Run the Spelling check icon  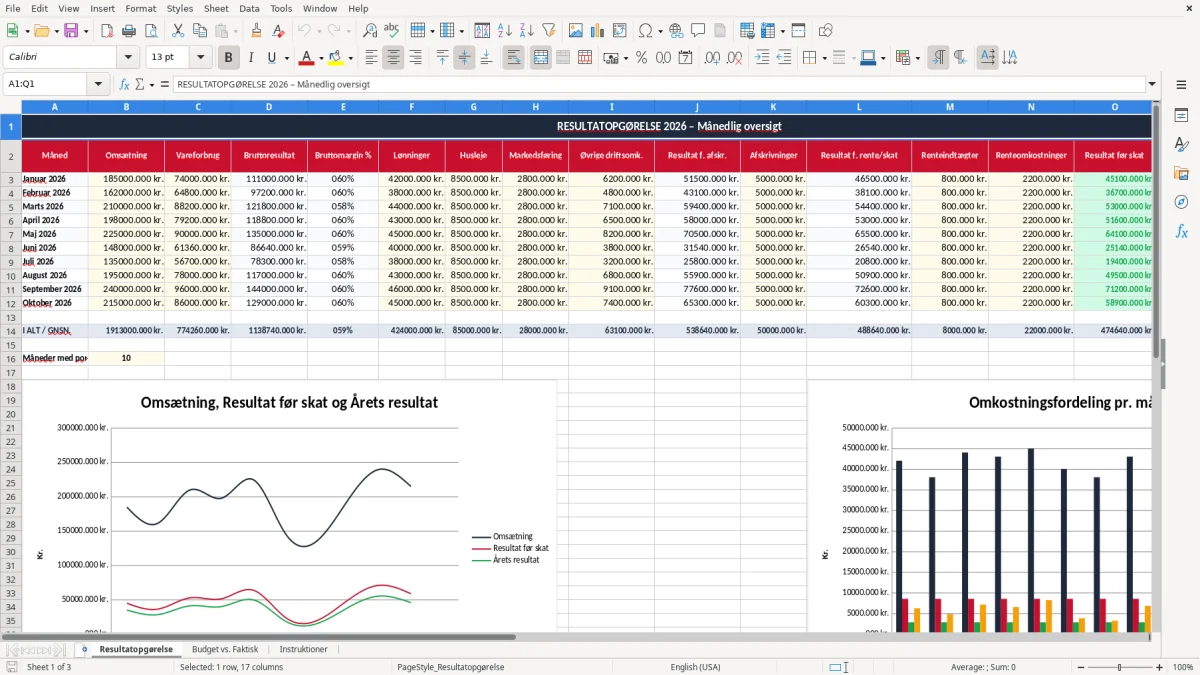[392, 31]
